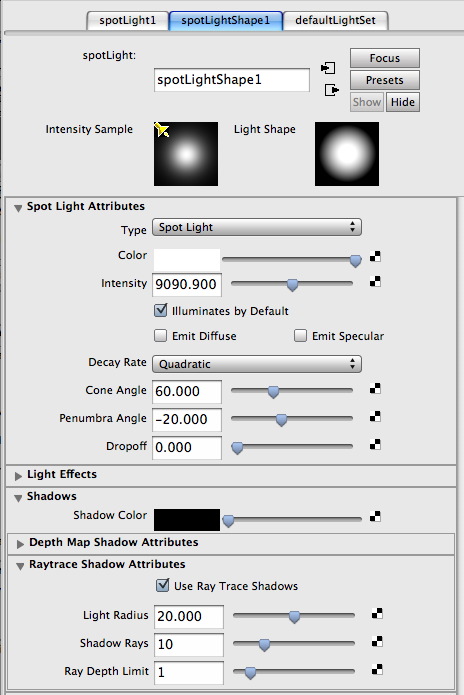The width and height of the screenshot is (464, 695).
Task: Click map checker icon for Shadow Color
Action: pyautogui.click(x=375, y=516)
